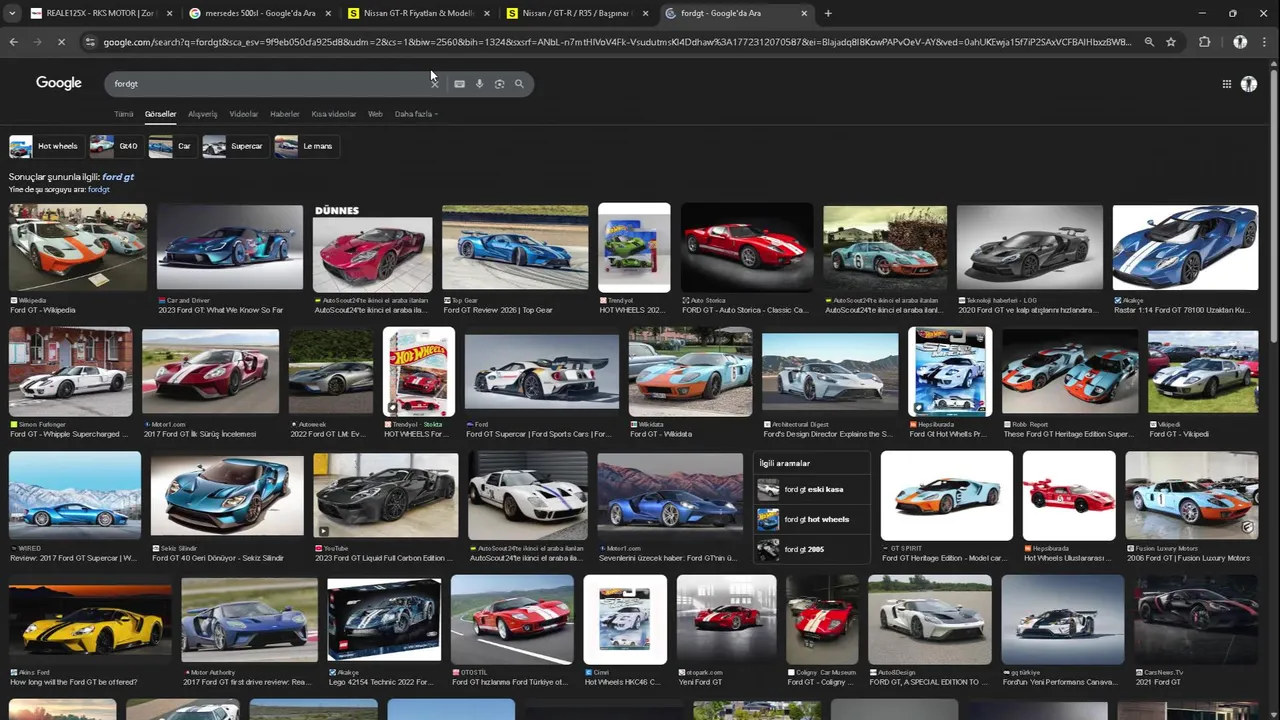Screen dimensions: 1280x720
Task: Clear the search box with the X icon
Action: point(435,84)
